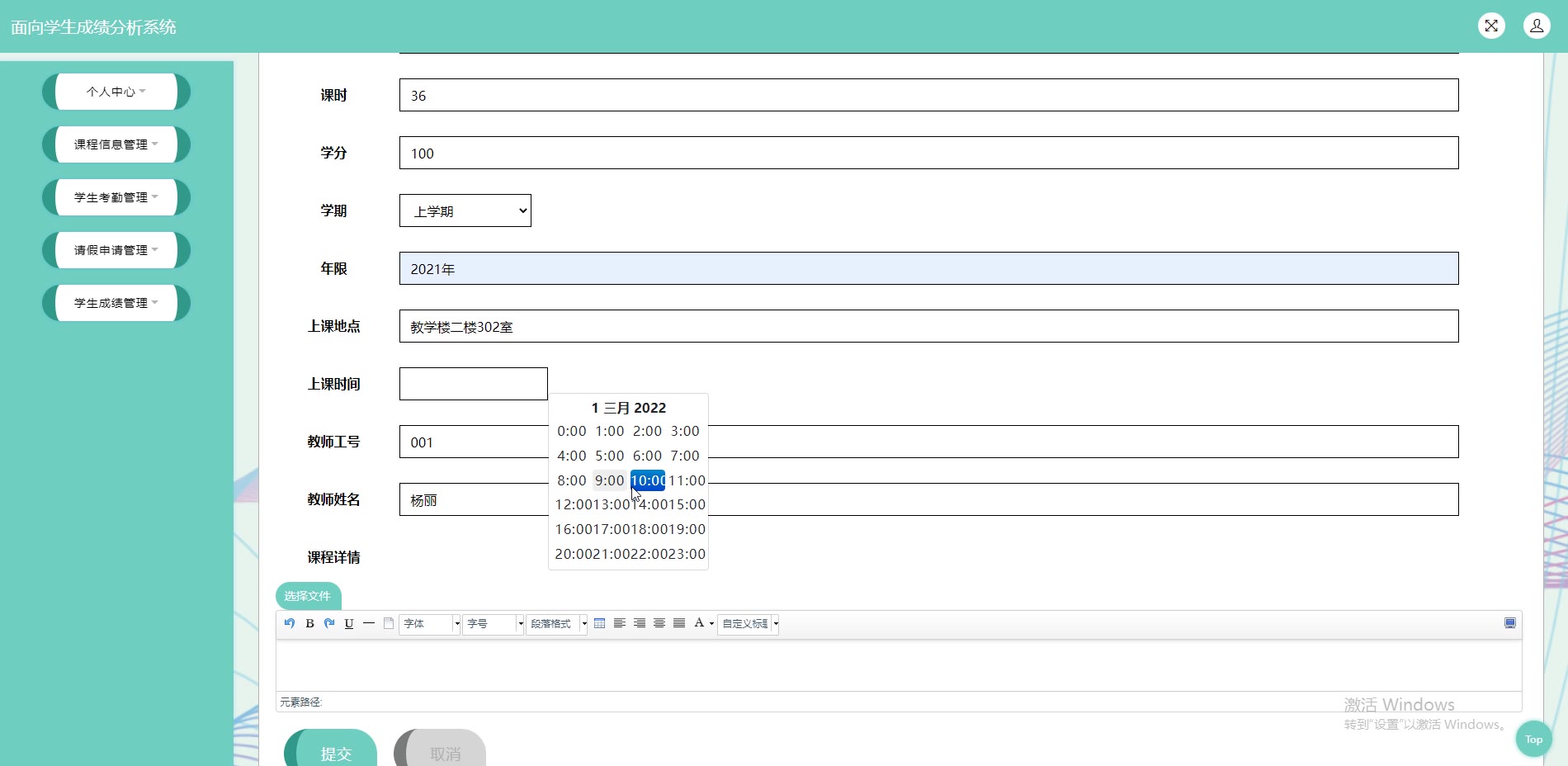
Task: Open the 自定义标题 custom heading dropdown
Action: pyautogui.click(x=749, y=624)
